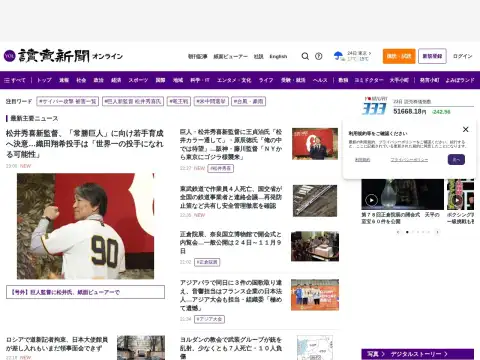Open the ロシアで記者拘束 article

57,344
